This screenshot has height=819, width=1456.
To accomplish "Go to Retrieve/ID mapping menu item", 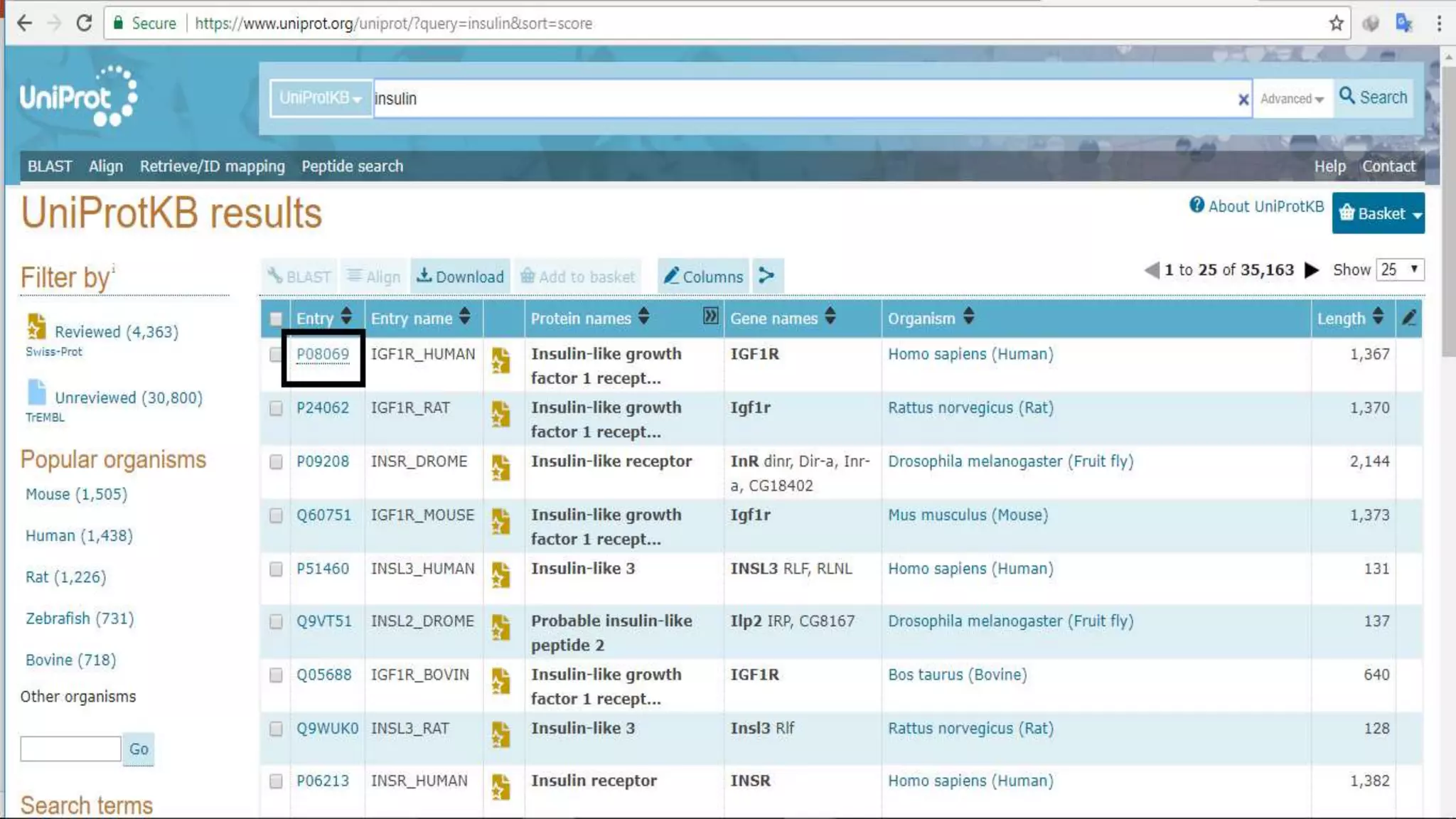I will point(212,166).
